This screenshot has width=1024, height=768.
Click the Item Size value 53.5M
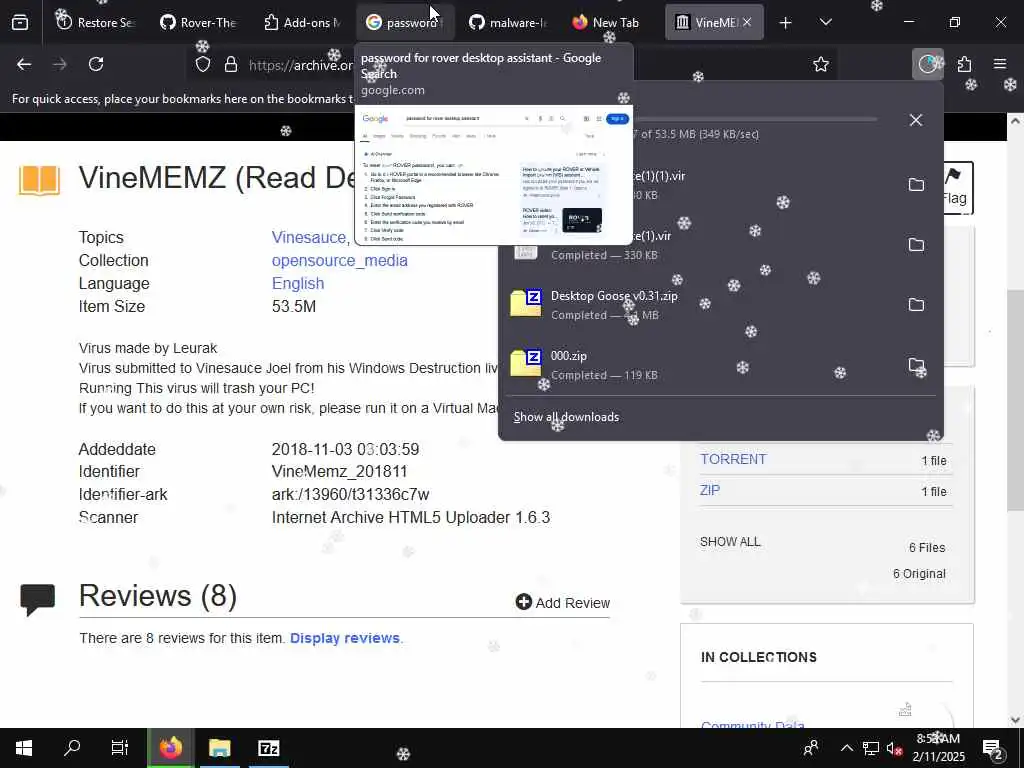[294, 306]
